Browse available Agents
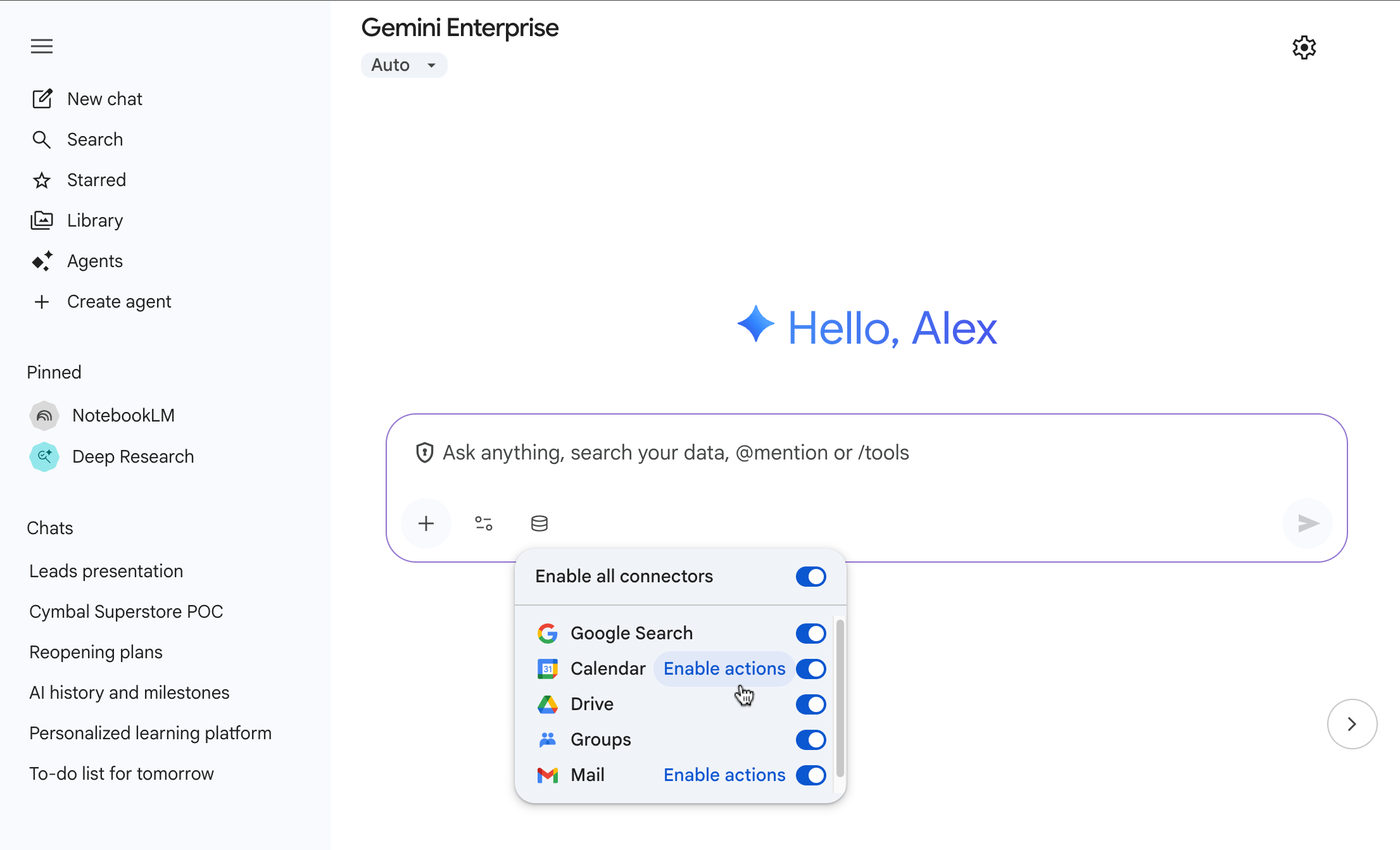Image resolution: width=1400 pixels, height=850 pixels. [94, 261]
